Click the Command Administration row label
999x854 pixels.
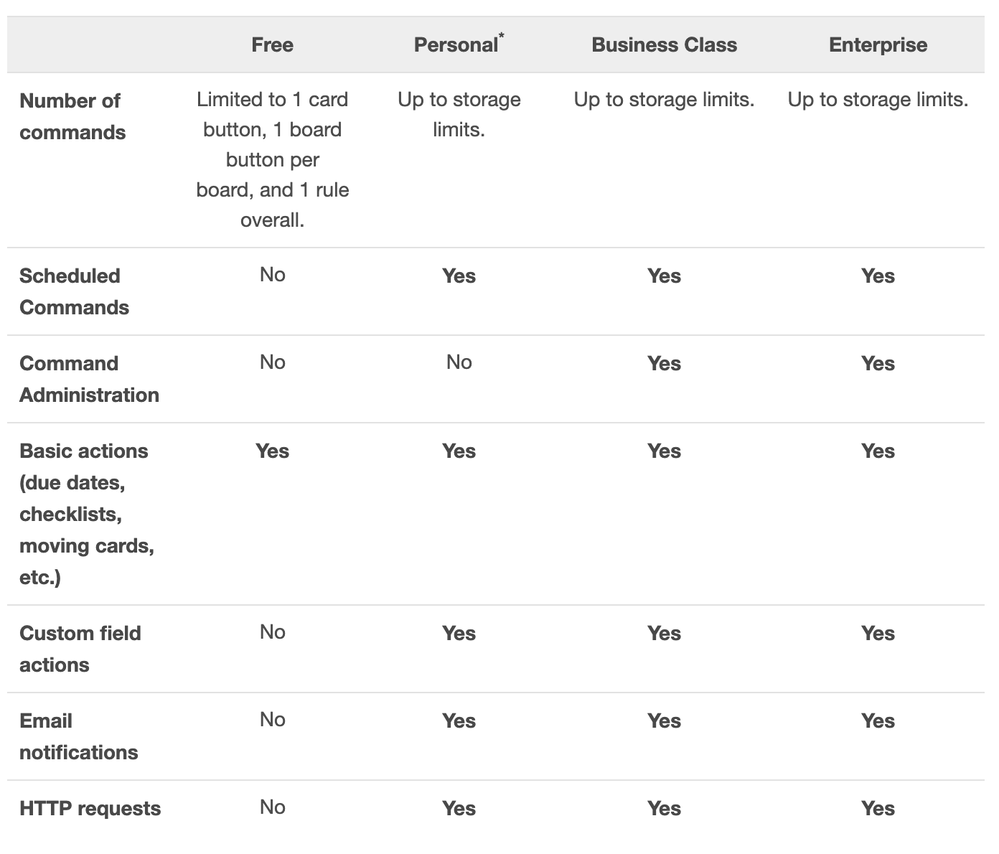coord(89,379)
